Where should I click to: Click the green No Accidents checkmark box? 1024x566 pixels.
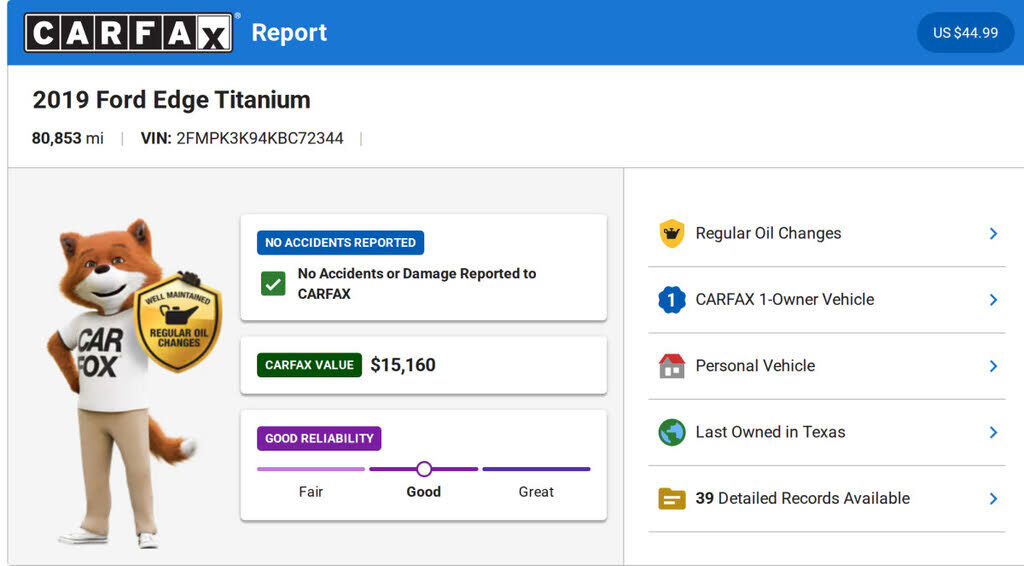(x=273, y=284)
